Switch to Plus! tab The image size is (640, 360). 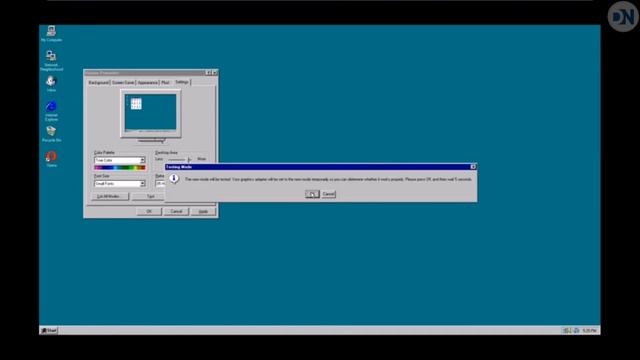pyautogui.click(x=165, y=83)
